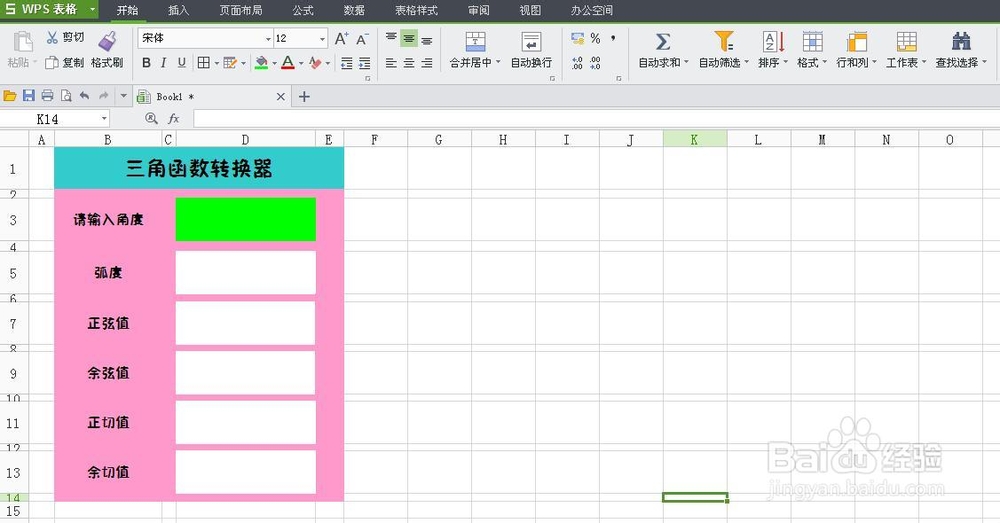Click the print icon
This screenshot has width=1000, height=523.
pos(47,96)
